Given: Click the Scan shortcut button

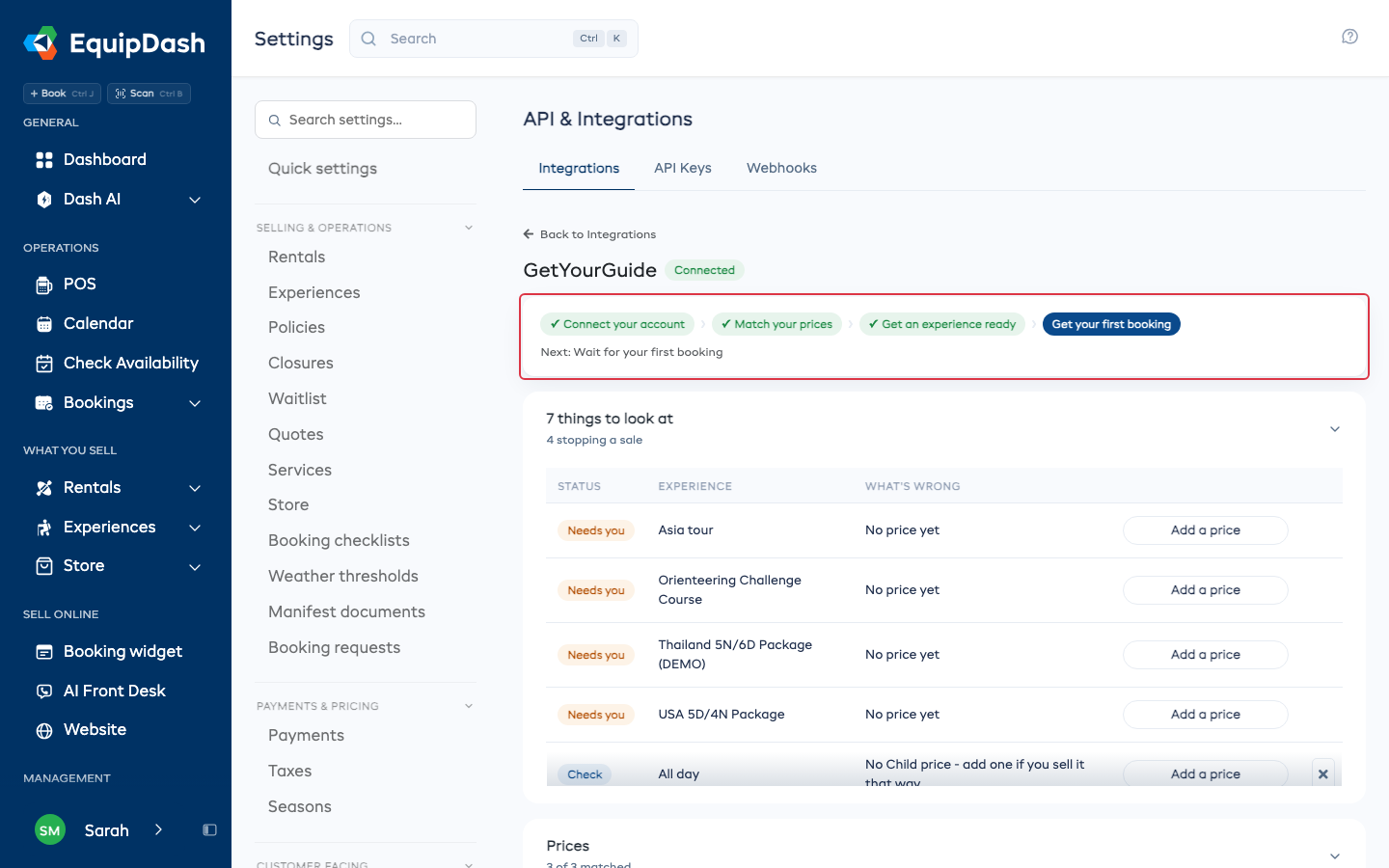Looking at the screenshot, I should click(x=149, y=94).
